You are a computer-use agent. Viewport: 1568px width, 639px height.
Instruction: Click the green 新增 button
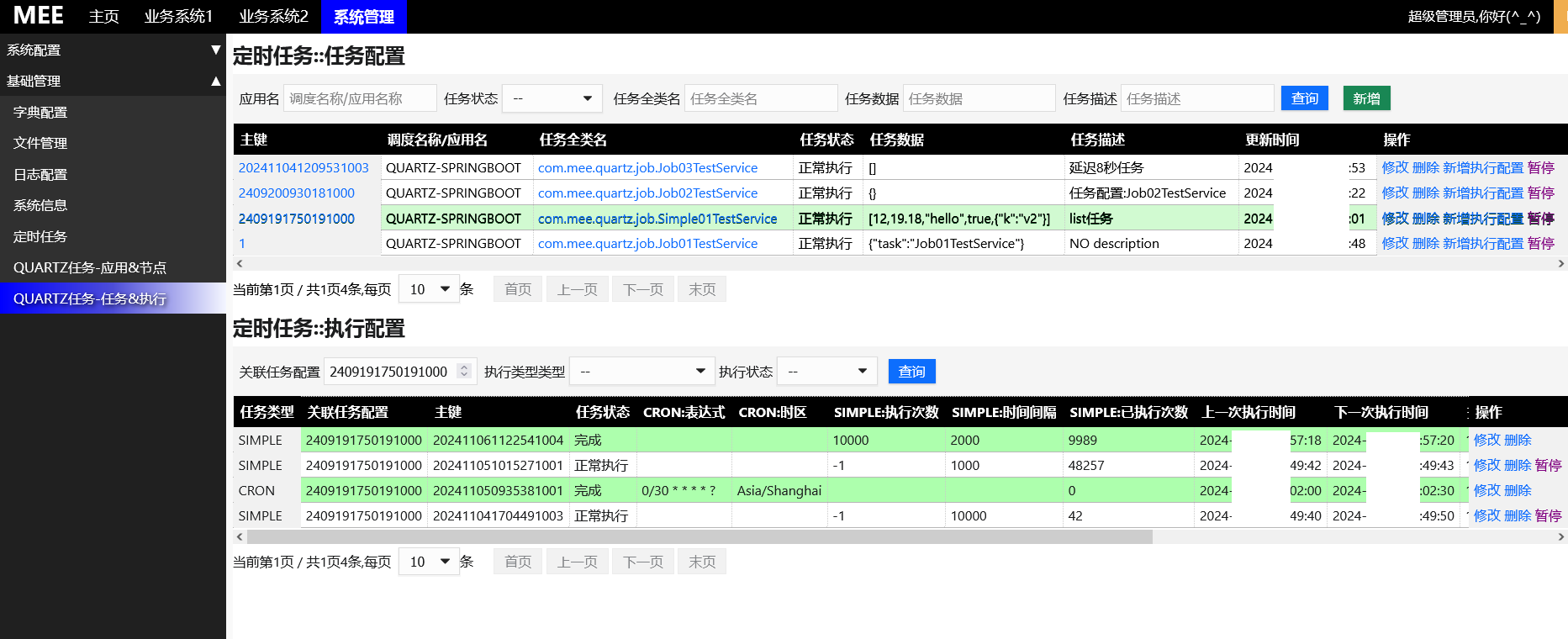click(1367, 98)
